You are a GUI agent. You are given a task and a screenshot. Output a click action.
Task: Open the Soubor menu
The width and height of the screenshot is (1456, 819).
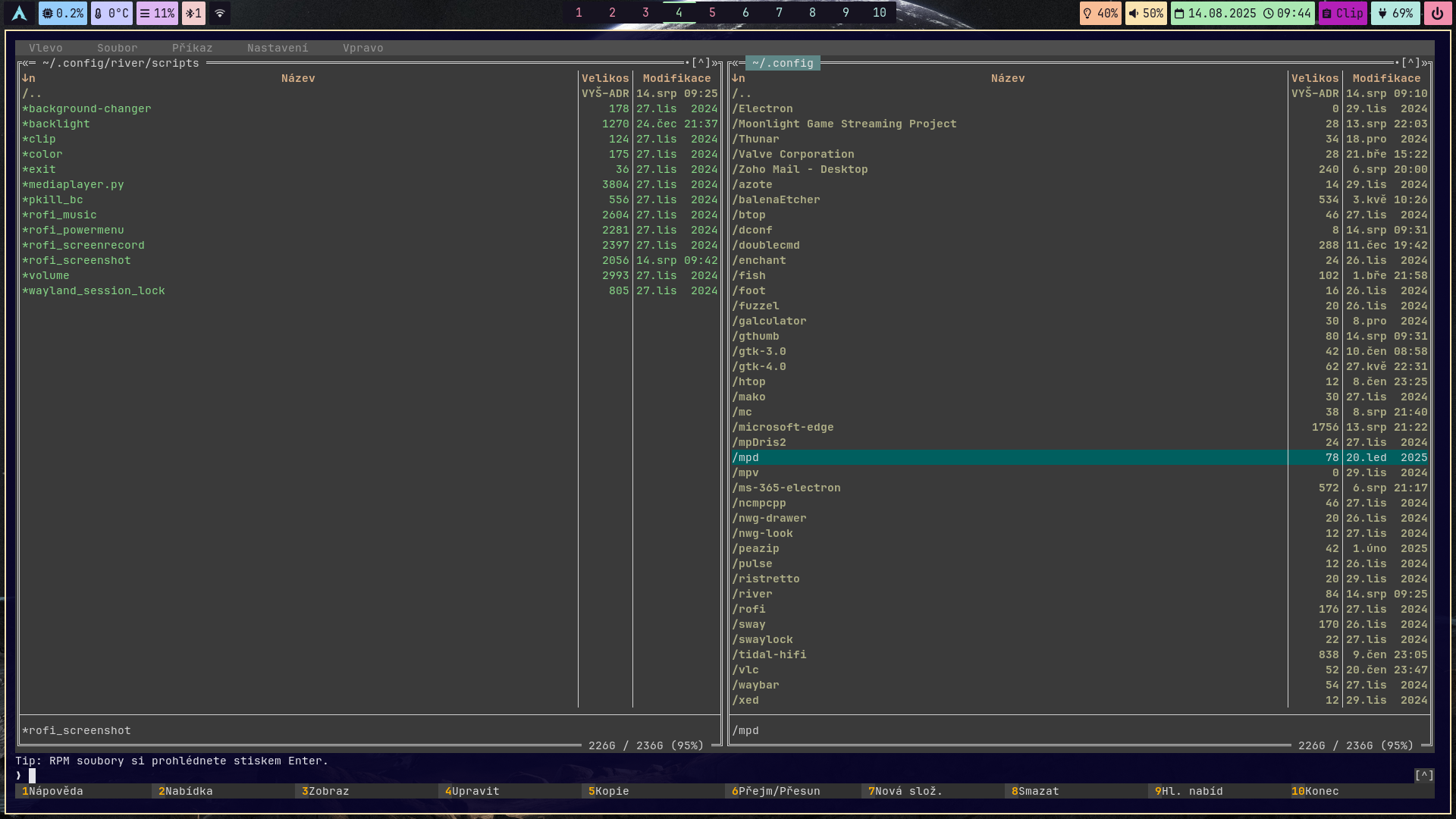click(117, 48)
